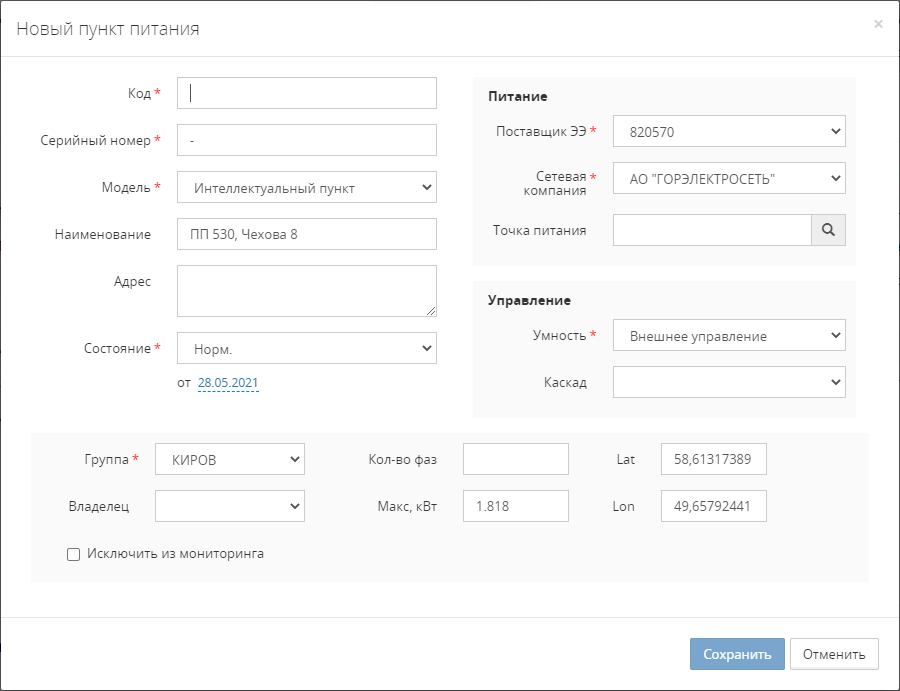The width and height of the screenshot is (900, 691).
Task: Expand the Состояние dropdown
Action: pyautogui.click(x=306, y=348)
